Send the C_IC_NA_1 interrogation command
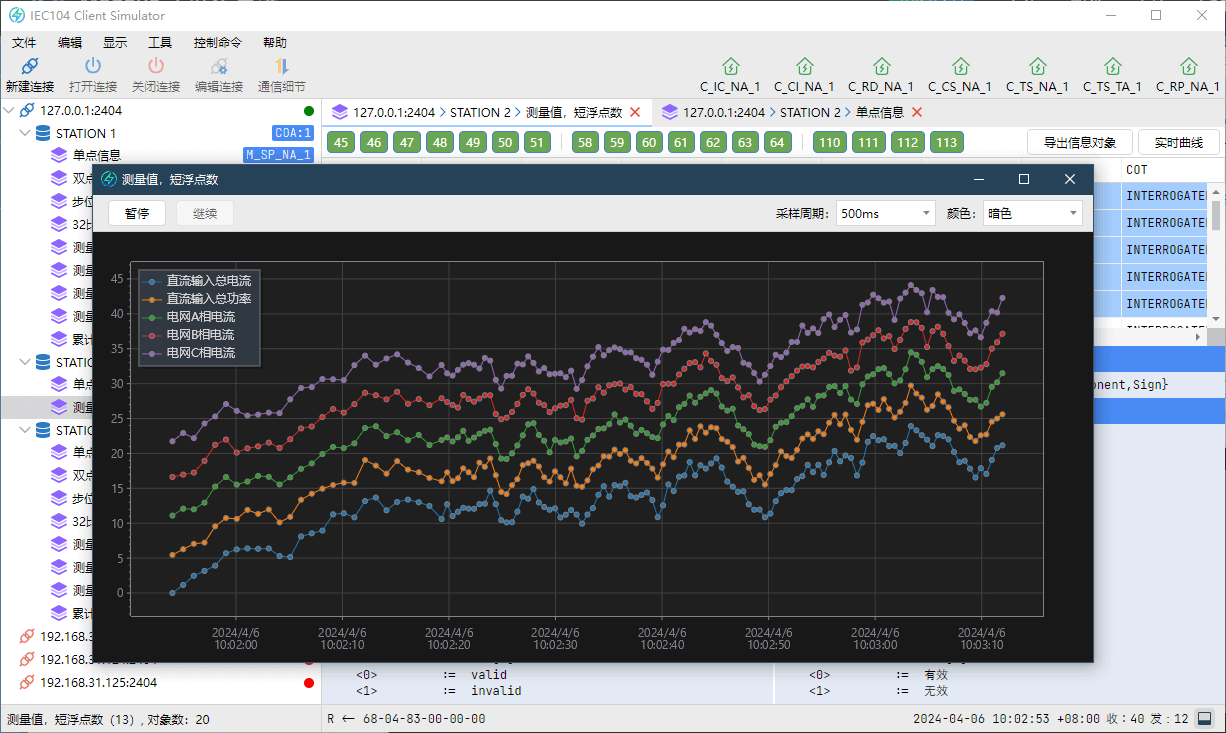The width and height of the screenshot is (1226, 733). [730, 67]
